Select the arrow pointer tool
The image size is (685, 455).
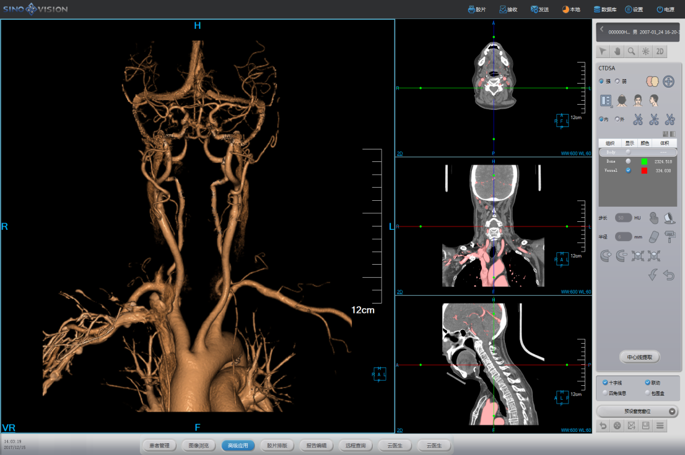[603, 51]
